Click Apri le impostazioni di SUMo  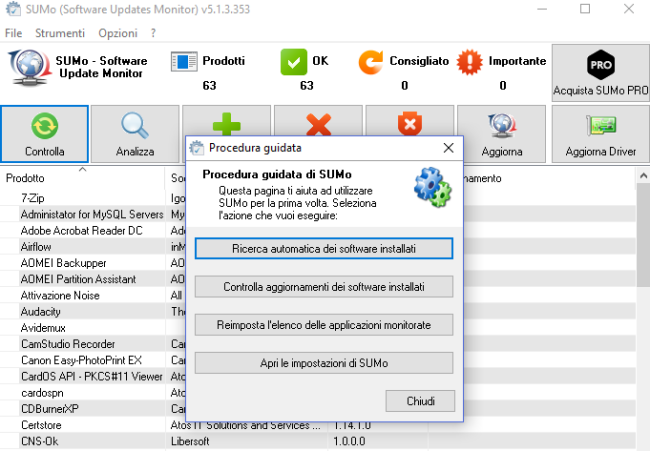(x=324, y=363)
